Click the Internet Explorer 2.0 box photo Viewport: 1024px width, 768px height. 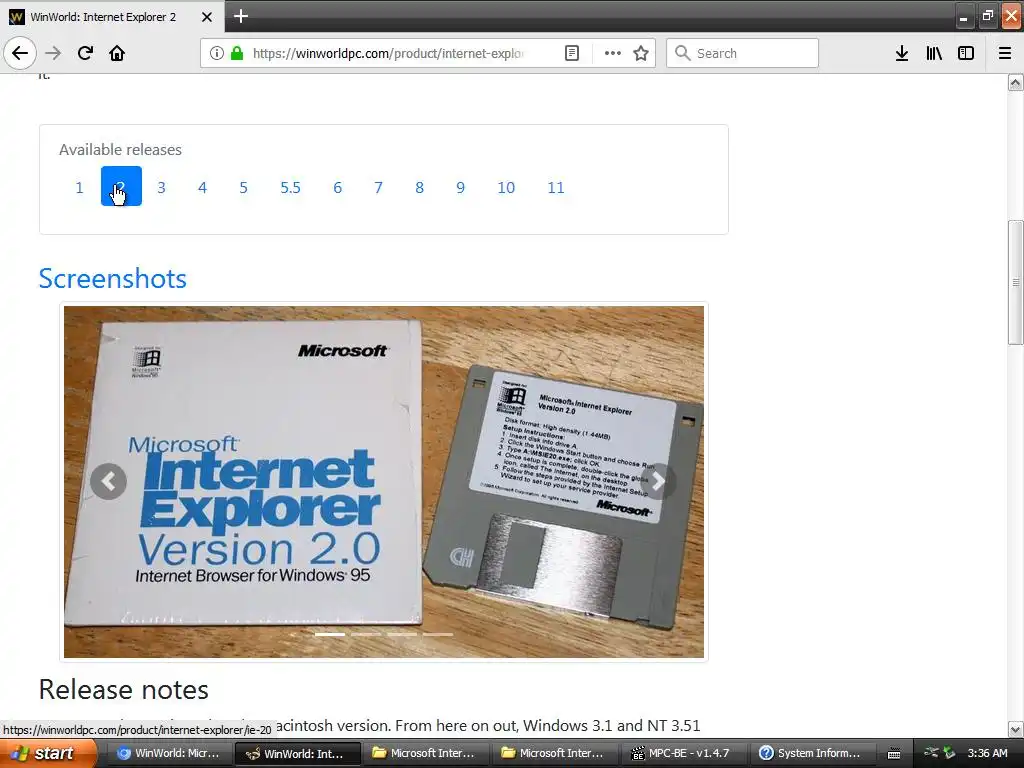tap(384, 481)
